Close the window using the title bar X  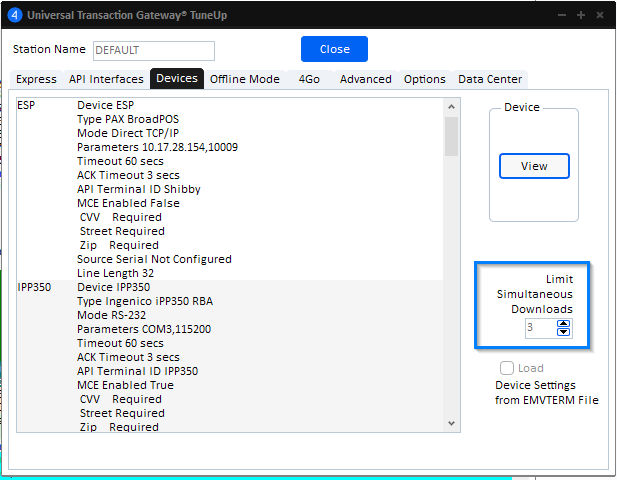(600, 16)
